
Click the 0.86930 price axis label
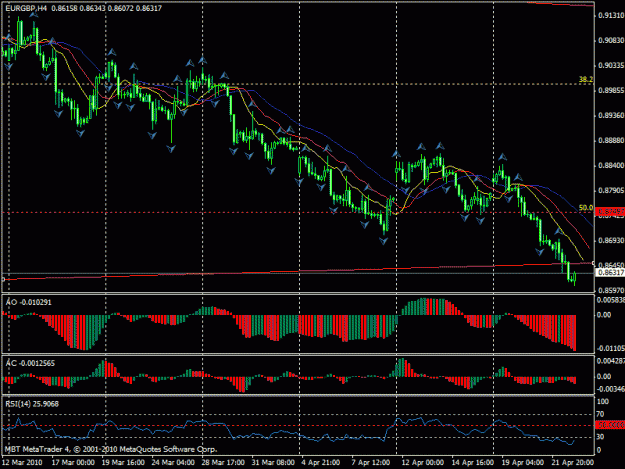[611, 241]
